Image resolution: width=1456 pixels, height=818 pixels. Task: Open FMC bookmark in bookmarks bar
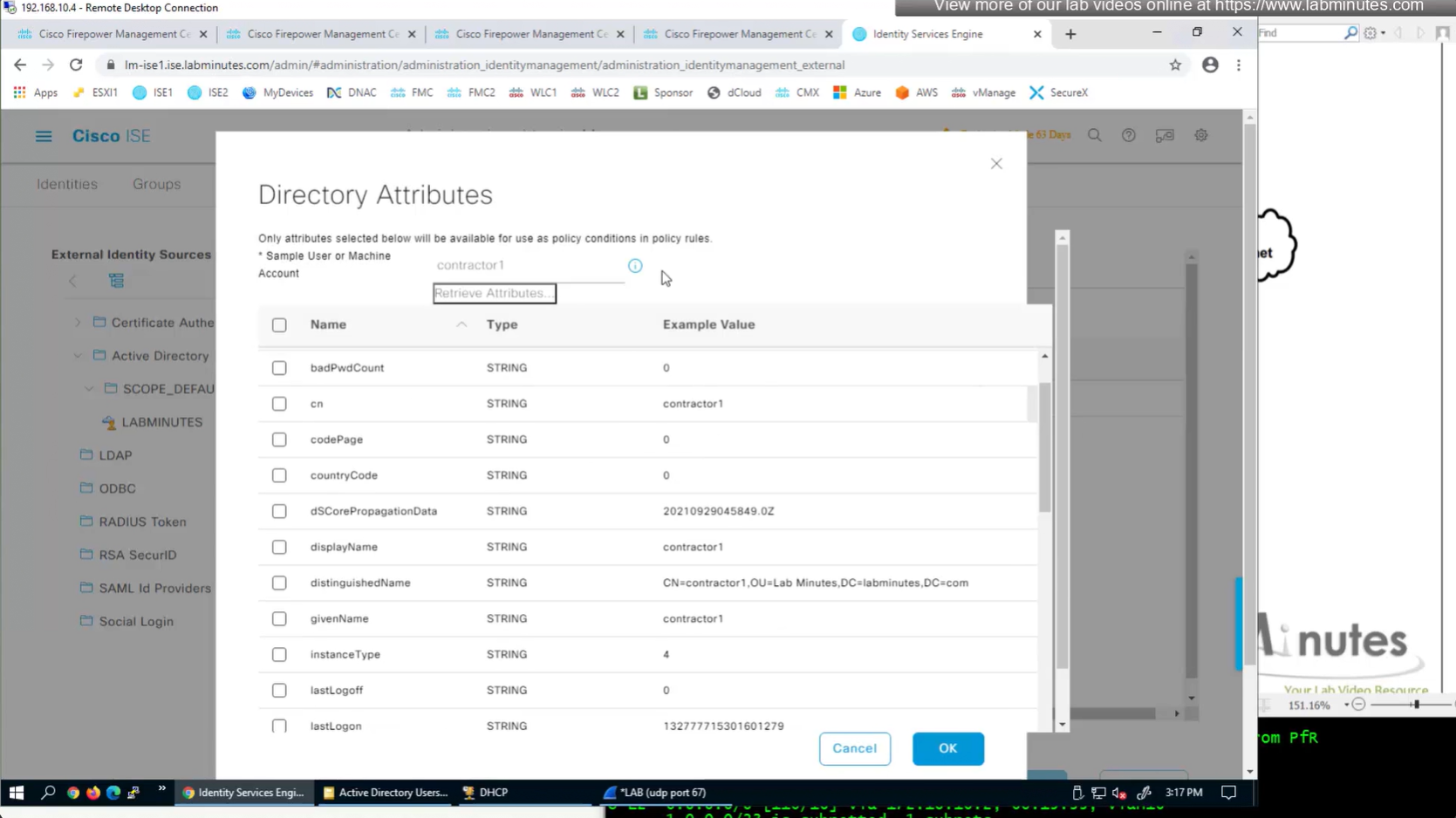pyautogui.click(x=412, y=92)
